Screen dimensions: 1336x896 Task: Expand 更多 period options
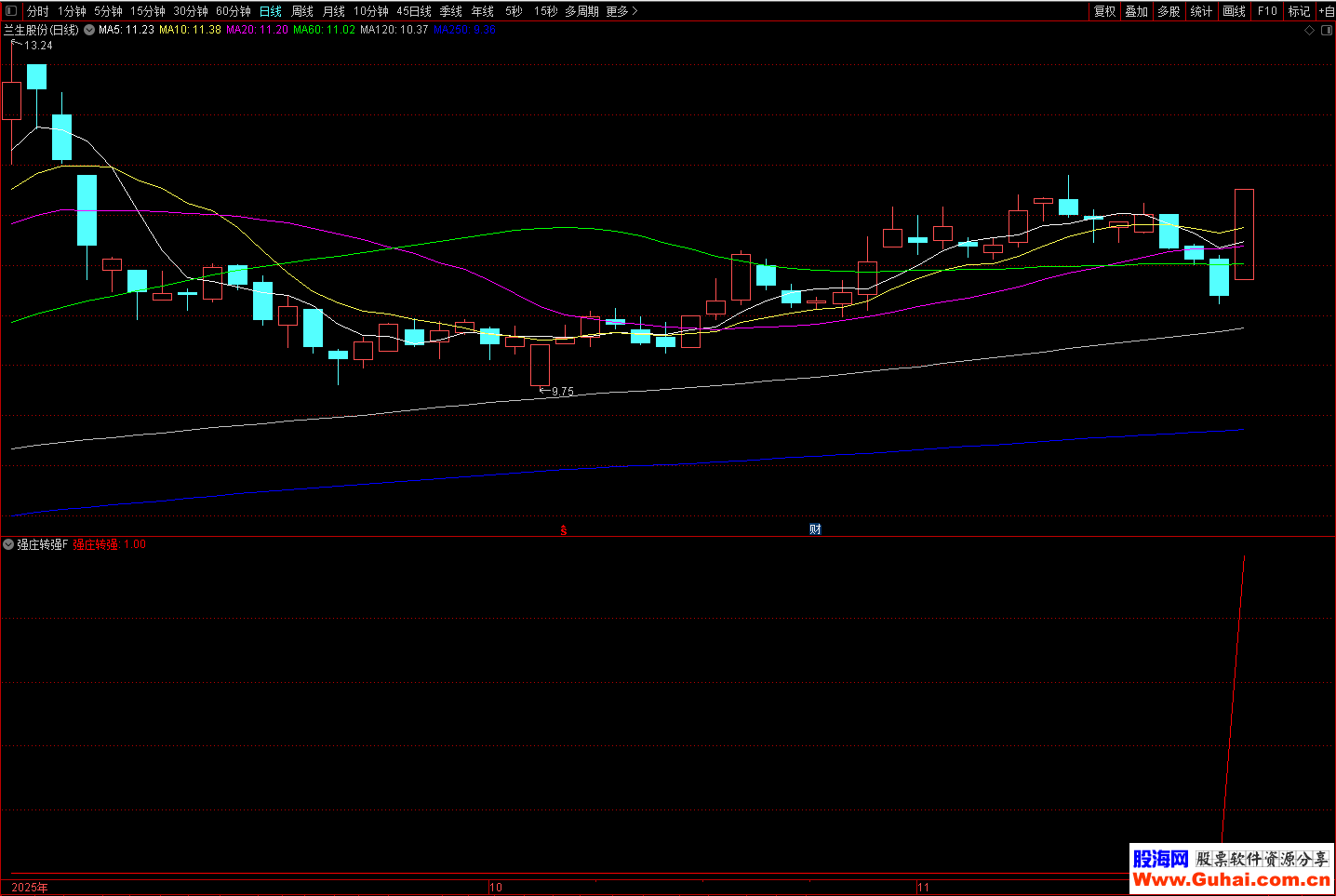[621, 11]
